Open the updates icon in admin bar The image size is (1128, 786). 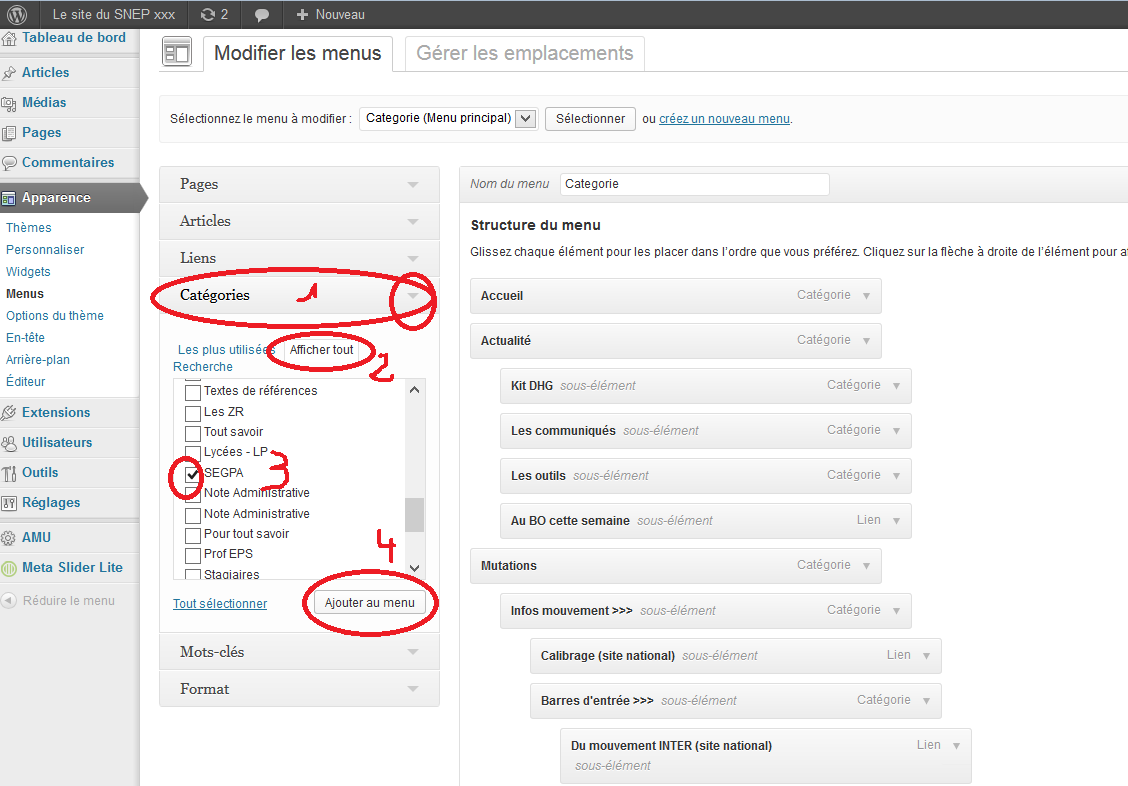pyautogui.click(x=207, y=15)
